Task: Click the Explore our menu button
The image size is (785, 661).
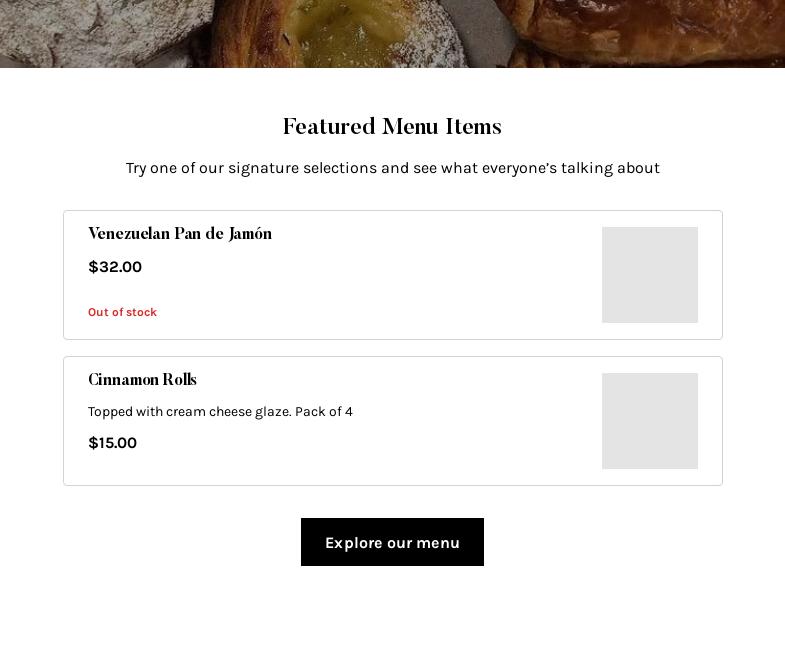Action: tap(392, 542)
